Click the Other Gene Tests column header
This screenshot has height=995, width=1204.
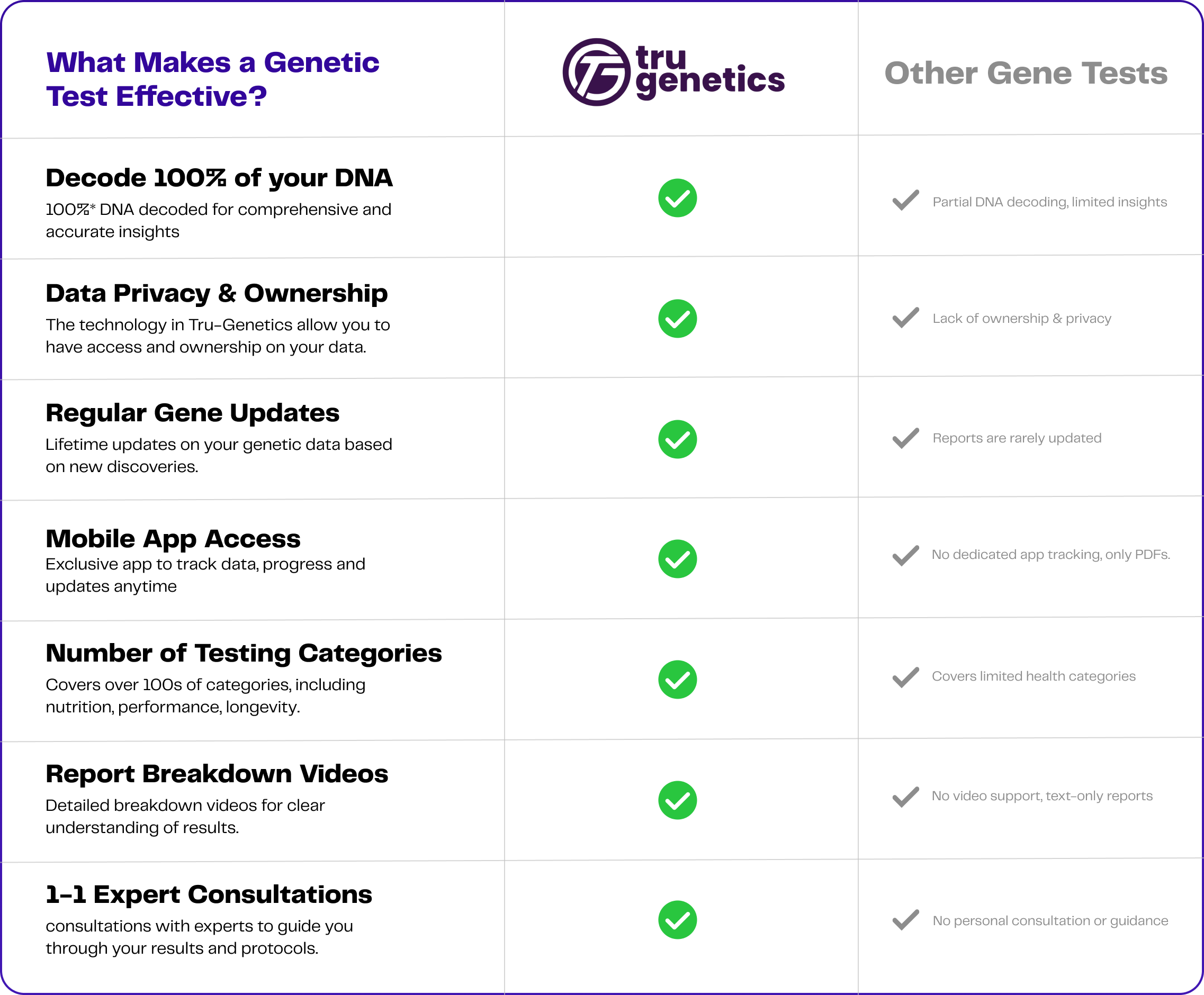[x=1026, y=74]
